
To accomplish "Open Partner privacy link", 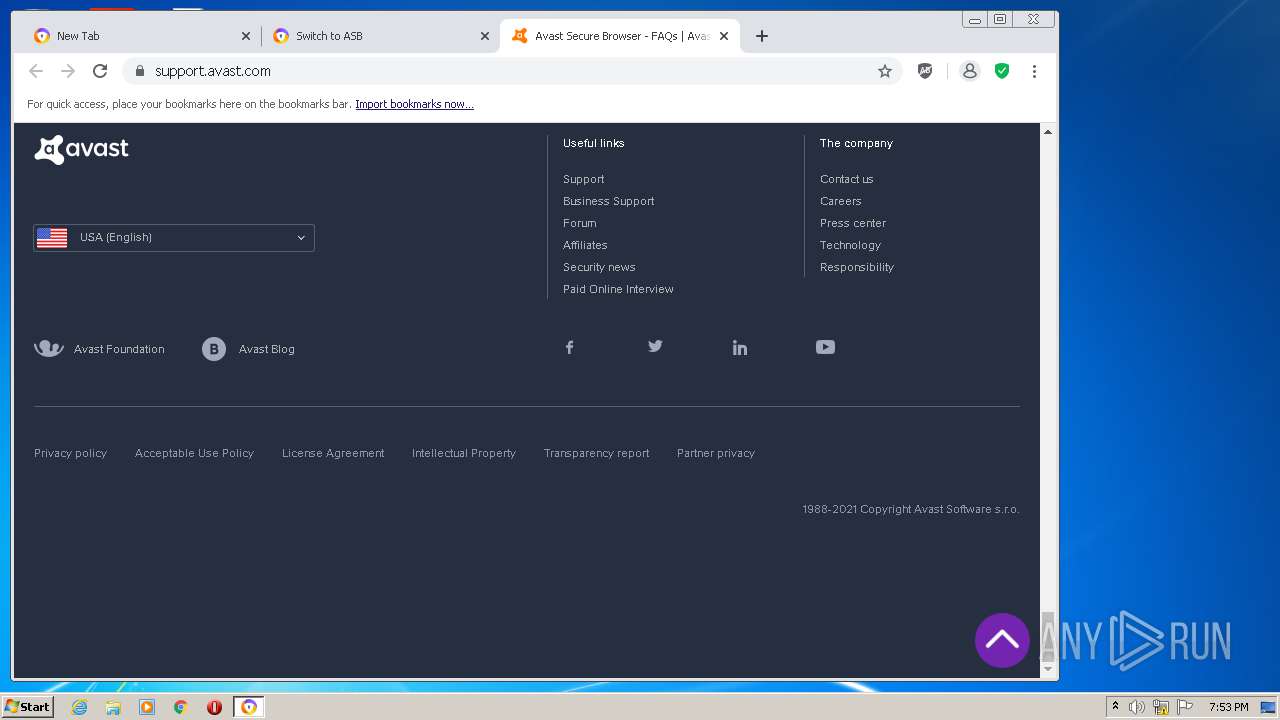I will coord(716,453).
